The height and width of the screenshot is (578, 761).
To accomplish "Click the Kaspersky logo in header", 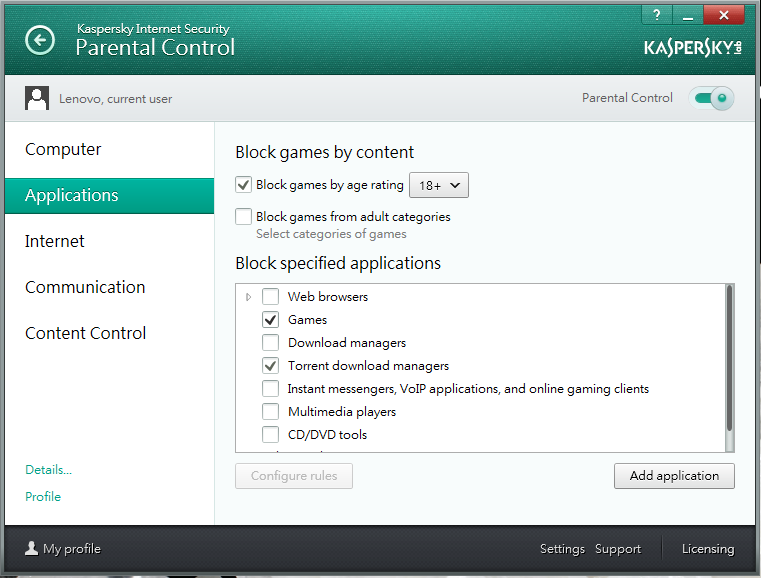I will pos(693,48).
